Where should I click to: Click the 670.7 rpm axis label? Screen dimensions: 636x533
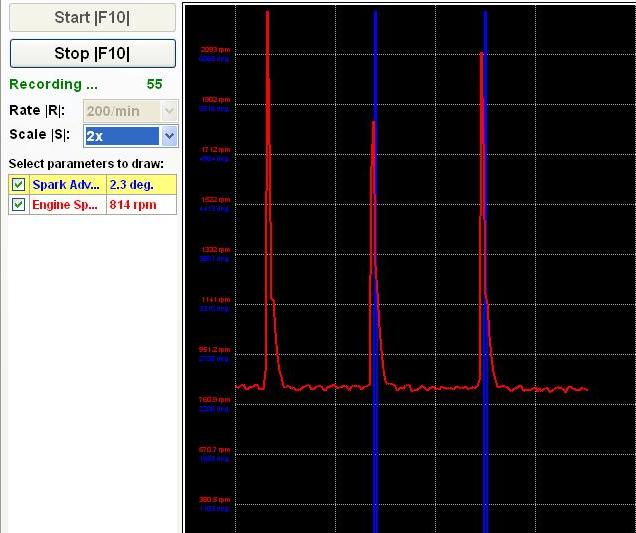coord(215,449)
